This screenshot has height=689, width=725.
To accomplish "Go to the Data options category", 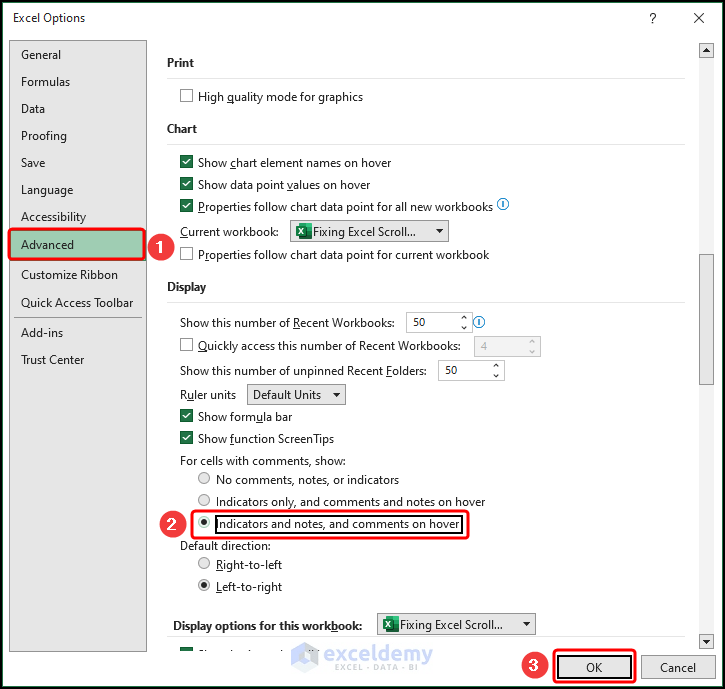I will tap(78, 109).
